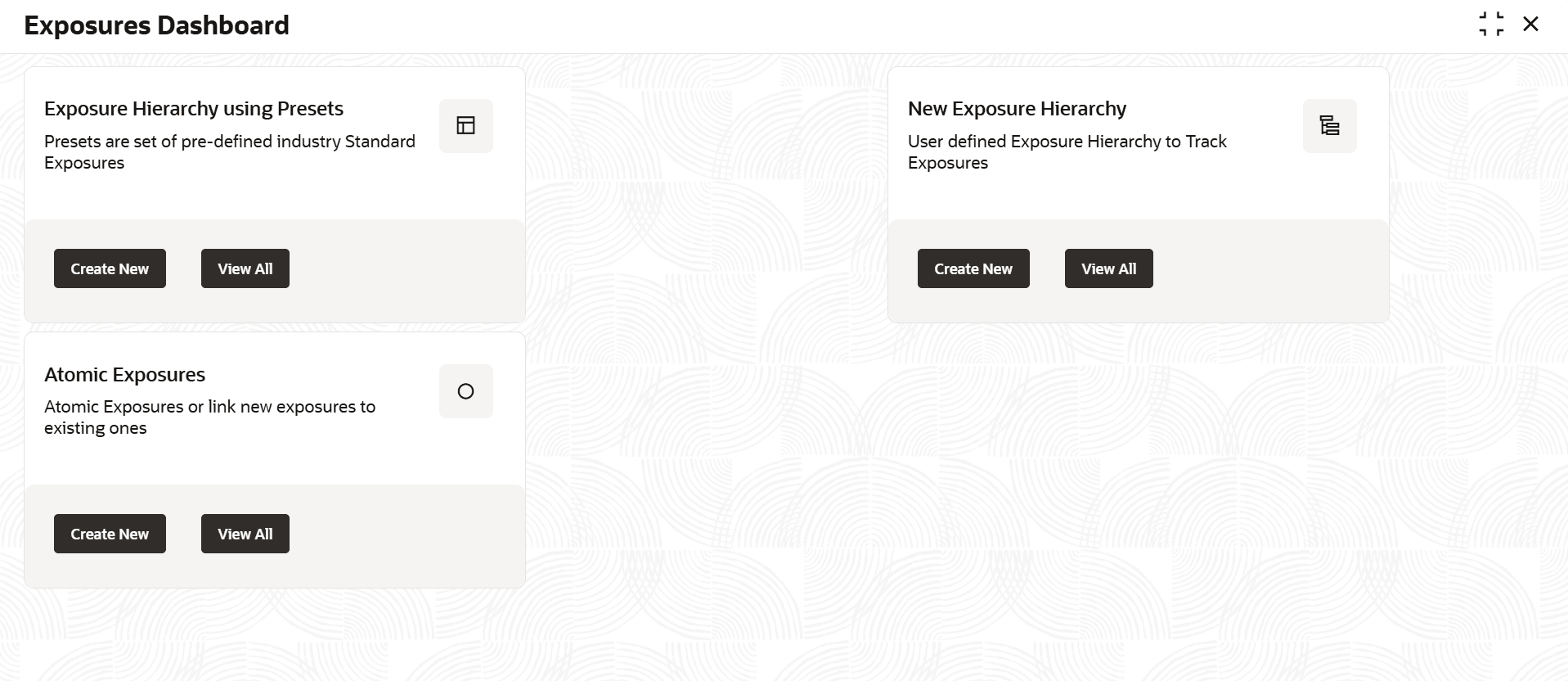This screenshot has width=1568, height=681.
Task: Click empty gray footer of New Exposure Hierarchy card
Action: click(x=1268, y=271)
